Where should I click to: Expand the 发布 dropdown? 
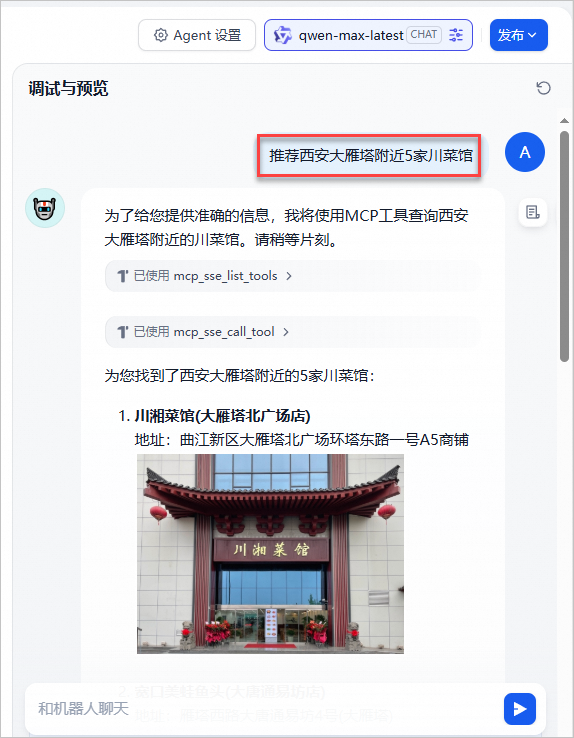(518, 35)
